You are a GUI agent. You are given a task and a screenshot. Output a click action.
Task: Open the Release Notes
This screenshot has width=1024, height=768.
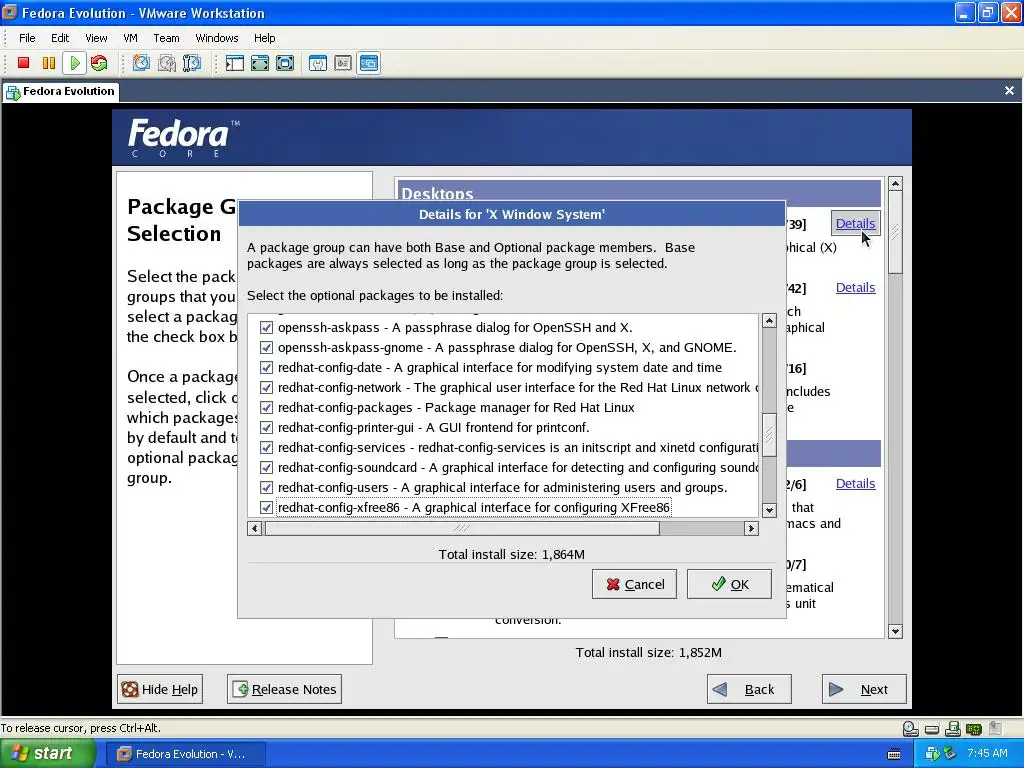285,689
